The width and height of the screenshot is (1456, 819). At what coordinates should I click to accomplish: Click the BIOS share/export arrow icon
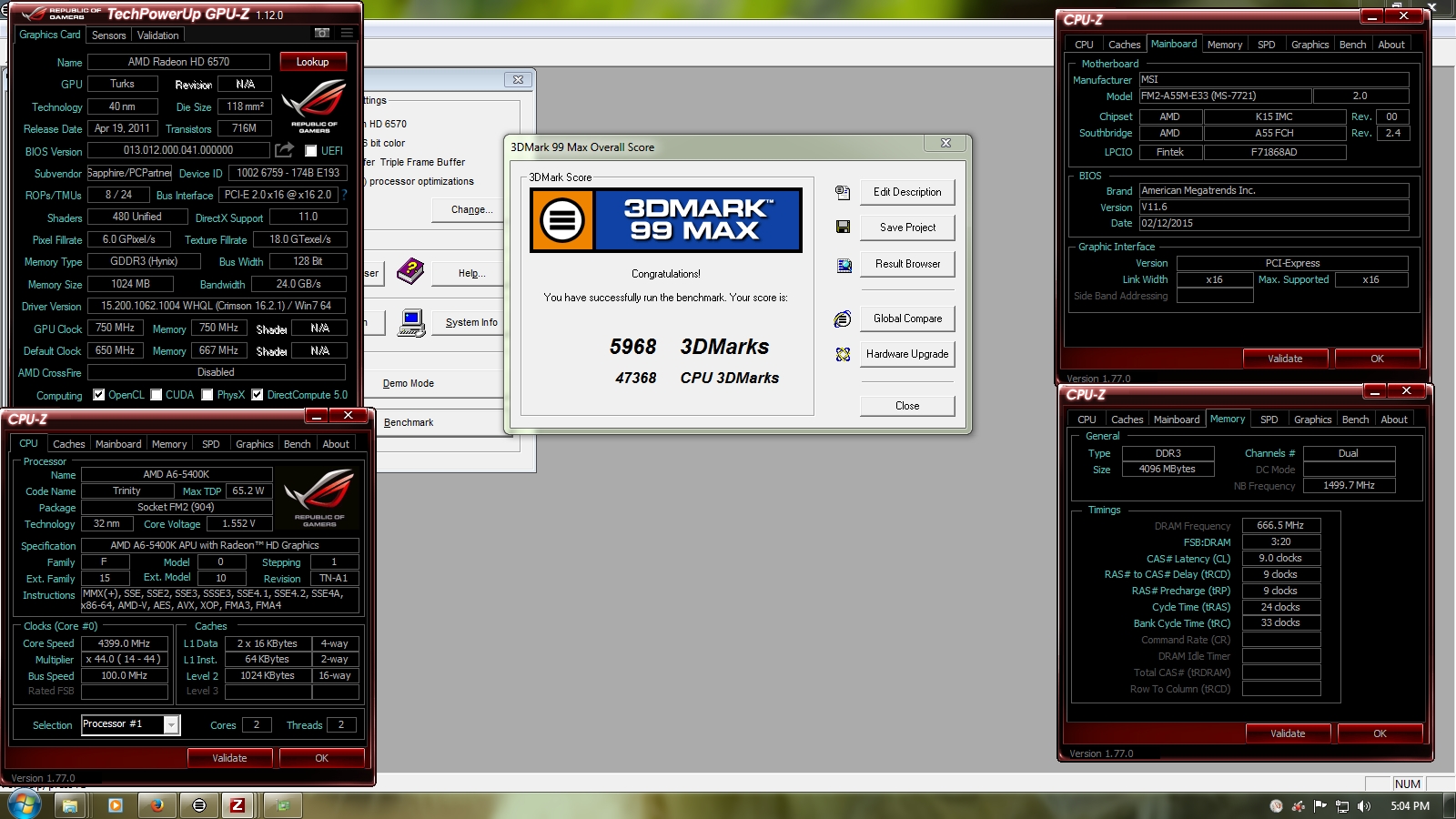(285, 150)
